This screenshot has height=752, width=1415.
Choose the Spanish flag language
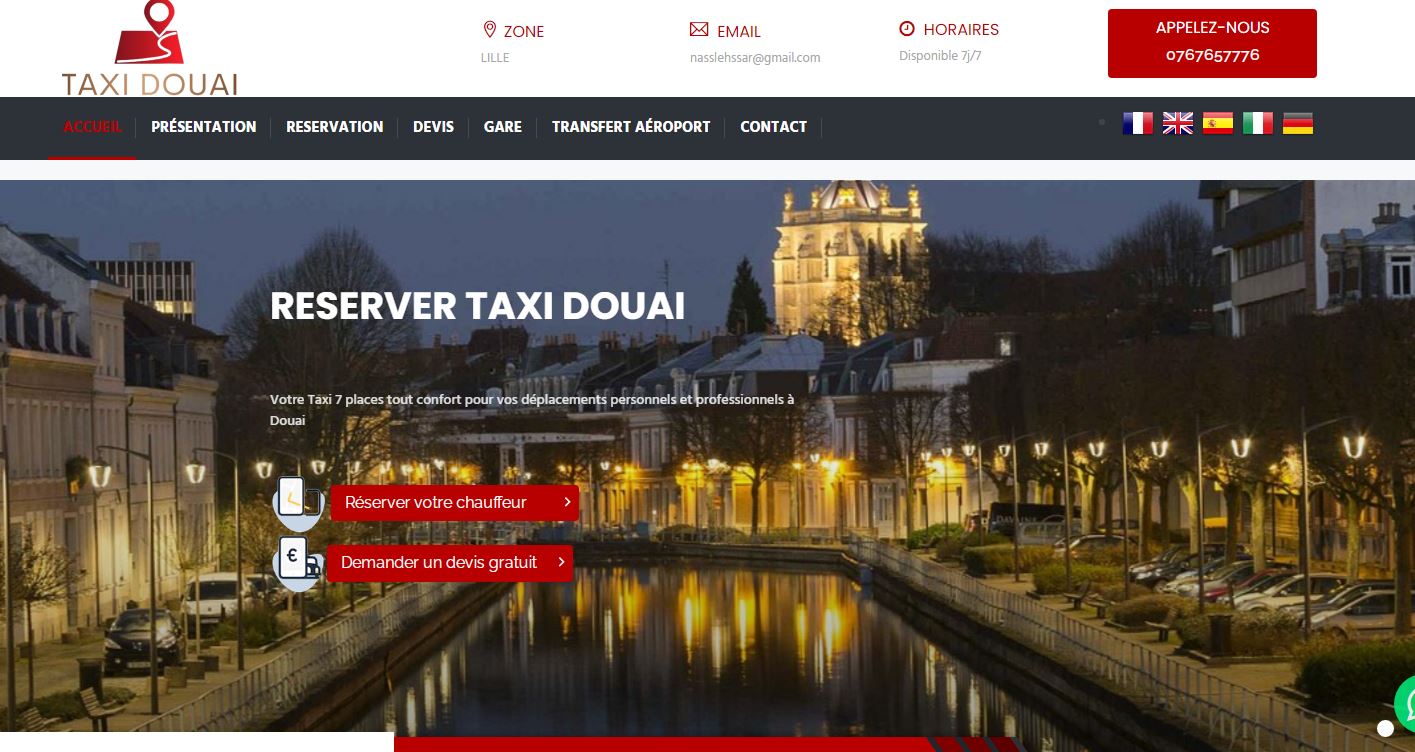coord(1217,124)
